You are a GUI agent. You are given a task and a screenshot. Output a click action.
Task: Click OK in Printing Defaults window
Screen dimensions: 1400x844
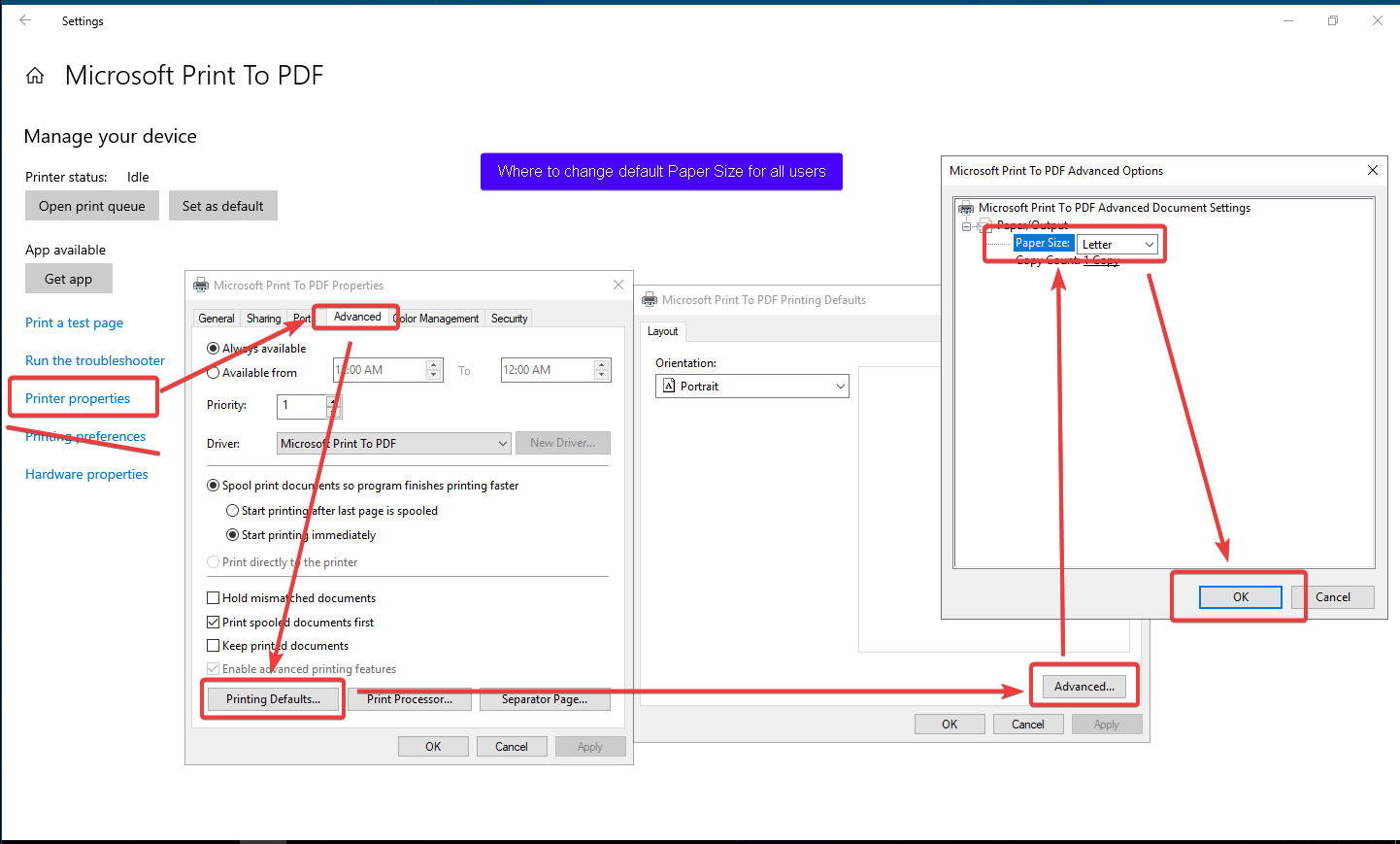coord(950,724)
